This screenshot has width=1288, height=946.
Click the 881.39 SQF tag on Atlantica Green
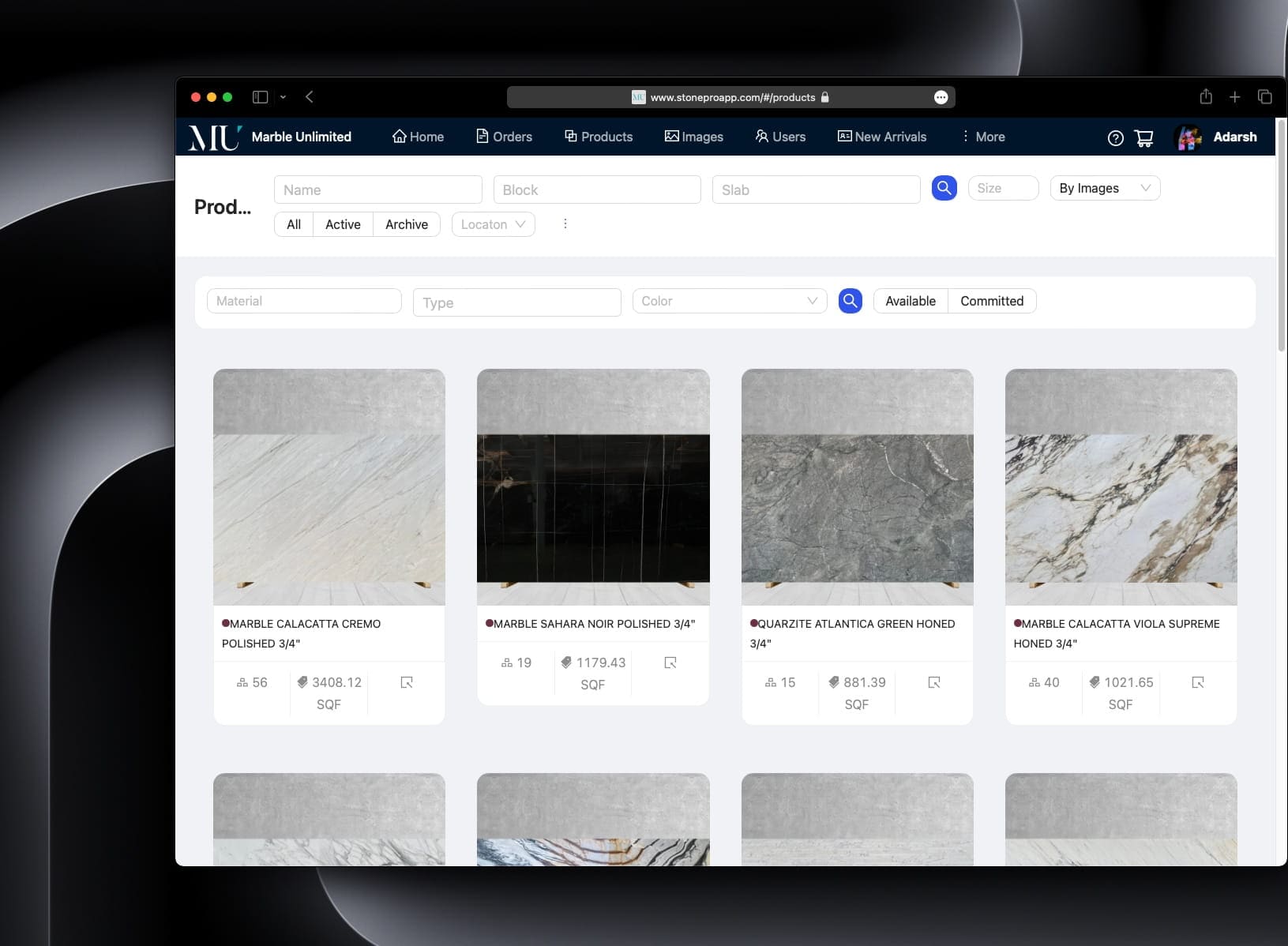pyautogui.click(x=857, y=693)
